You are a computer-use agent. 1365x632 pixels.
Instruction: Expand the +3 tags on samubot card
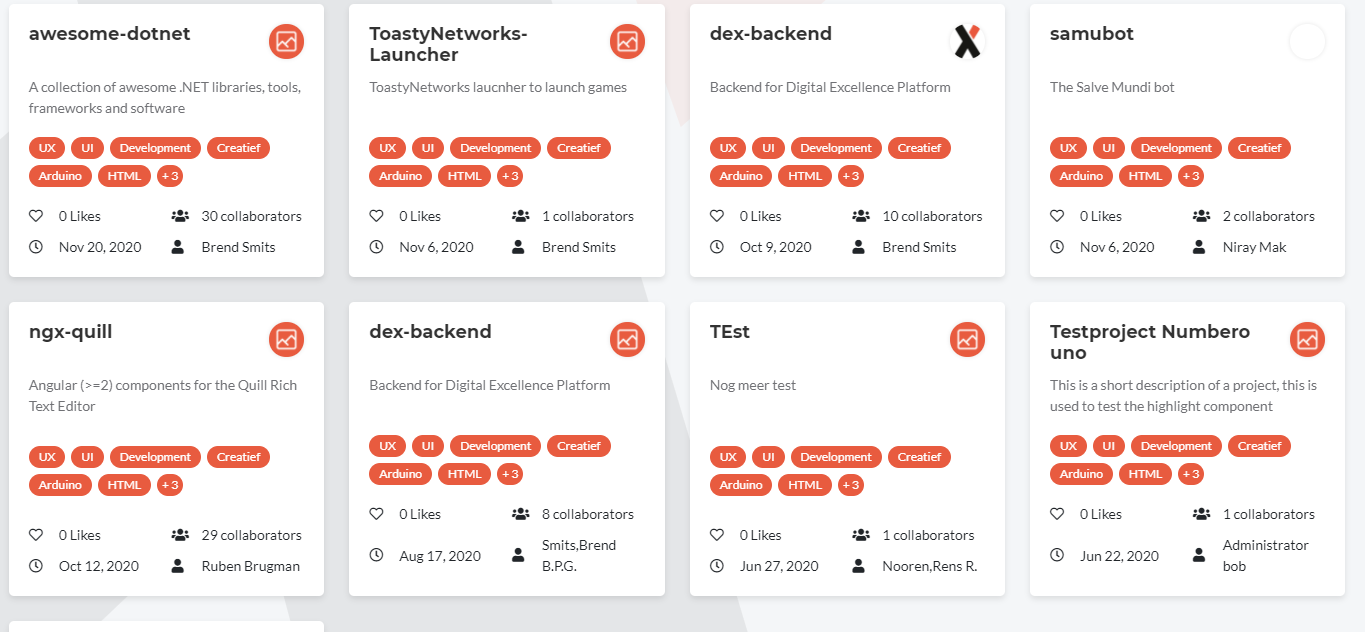pyautogui.click(x=1191, y=176)
